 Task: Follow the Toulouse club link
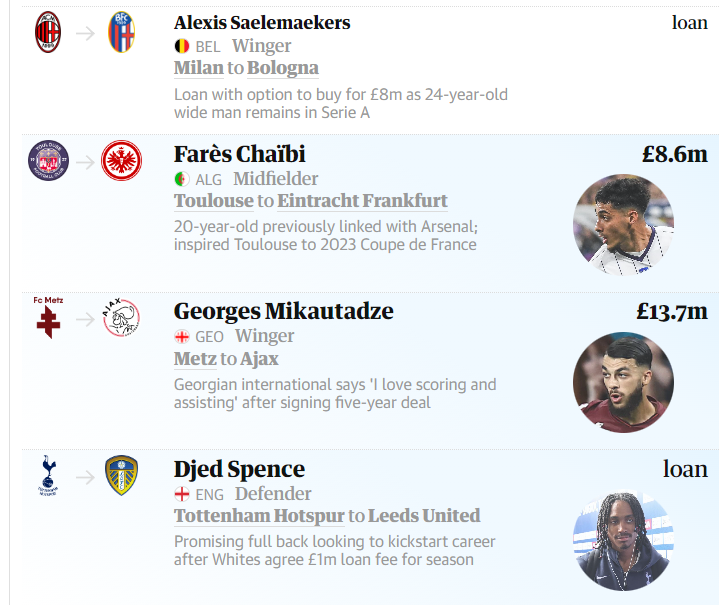point(213,201)
